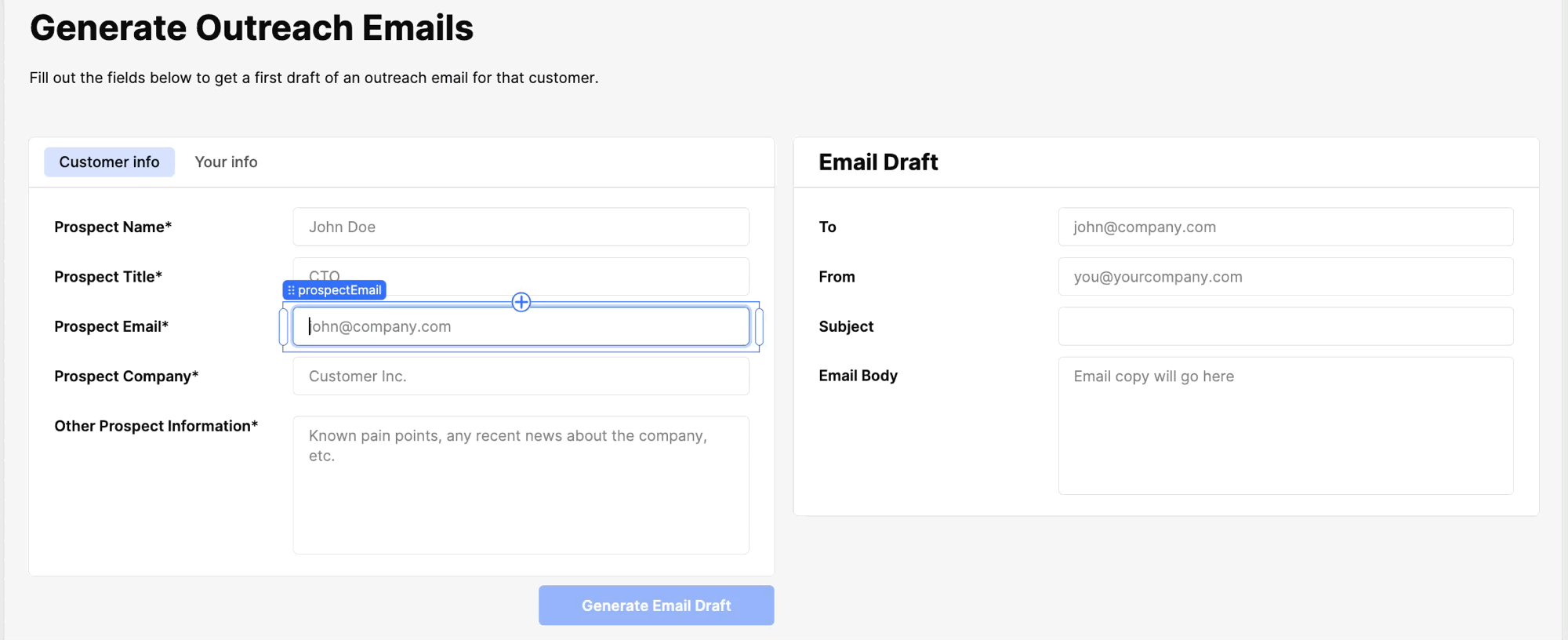
Task: Click the "Fill out the fields below" description text
Action: pos(314,78)
